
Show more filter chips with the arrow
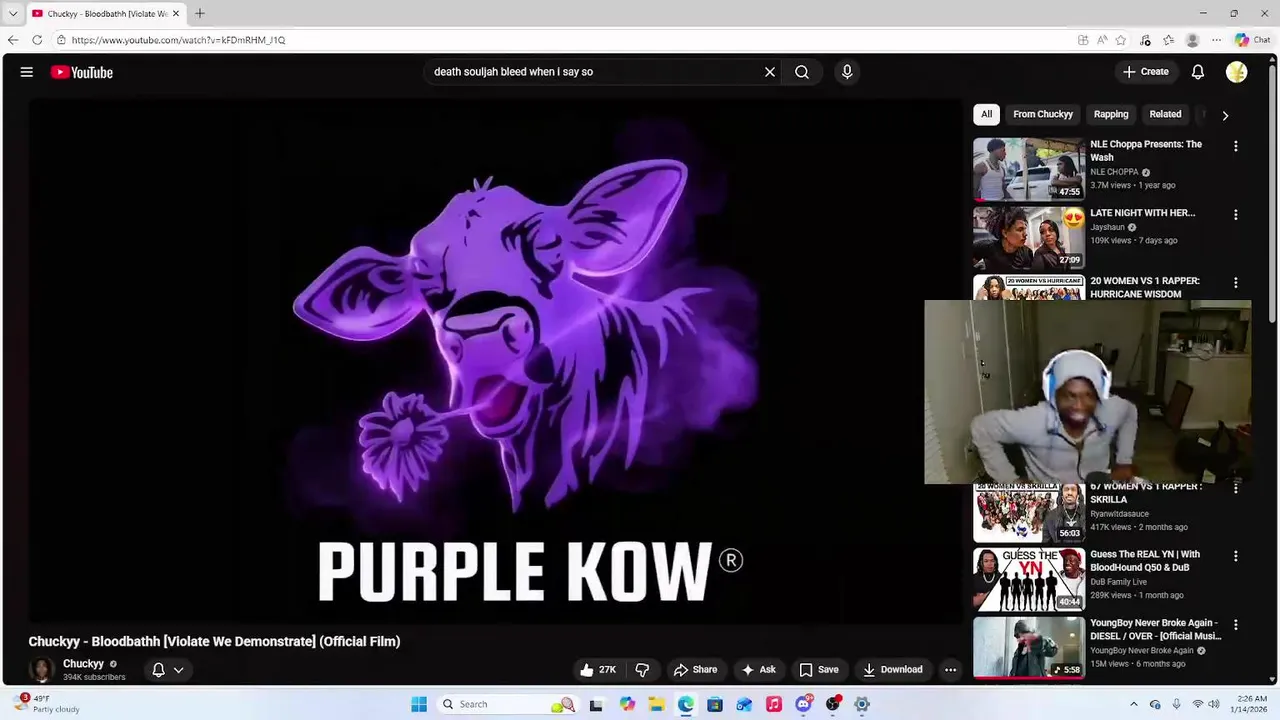coord(1225,115)
